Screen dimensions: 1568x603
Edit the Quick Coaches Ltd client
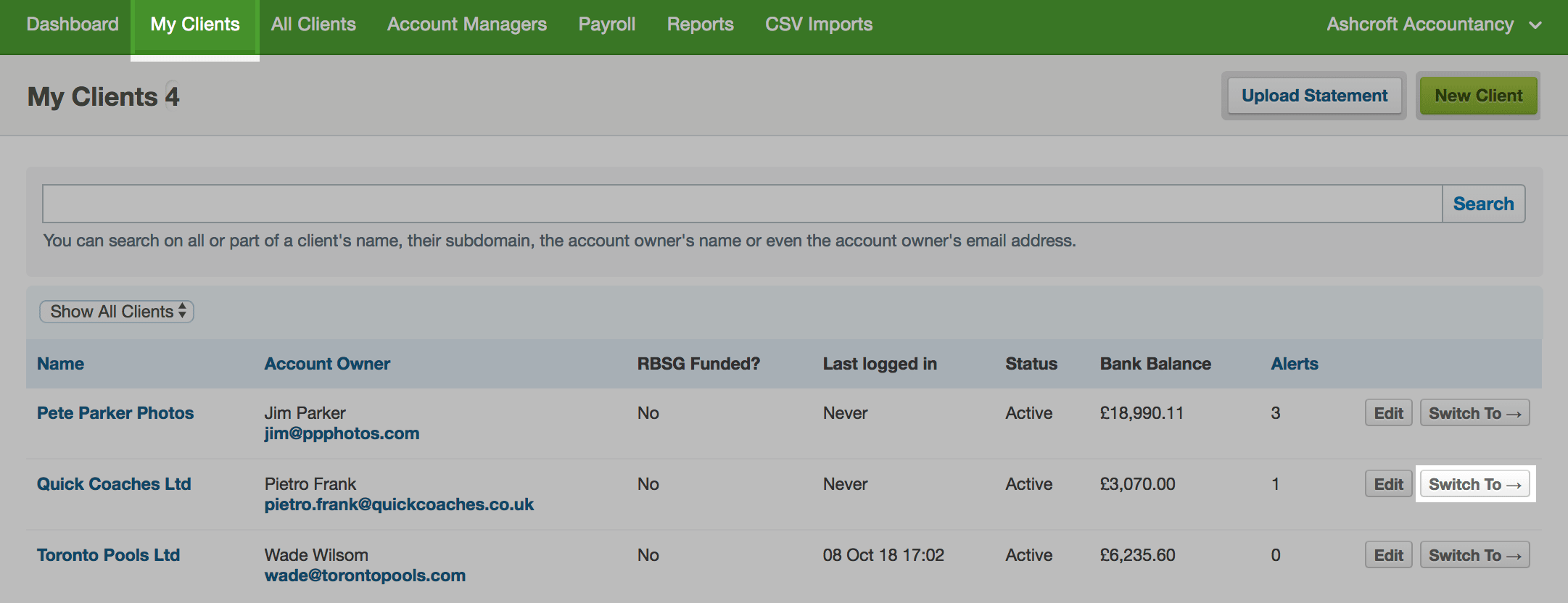pyautogui.click(x=1388, y=484)
